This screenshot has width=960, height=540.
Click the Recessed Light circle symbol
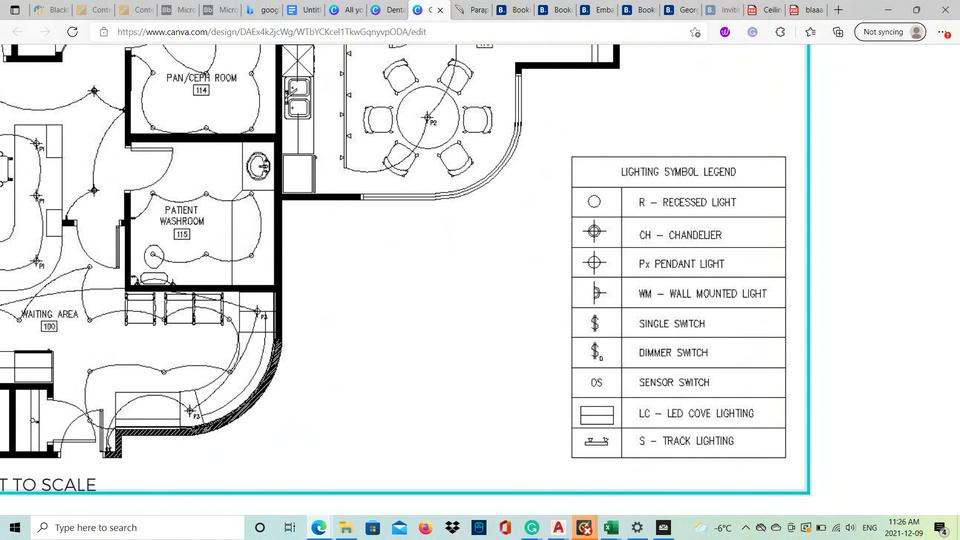[594, 201]
